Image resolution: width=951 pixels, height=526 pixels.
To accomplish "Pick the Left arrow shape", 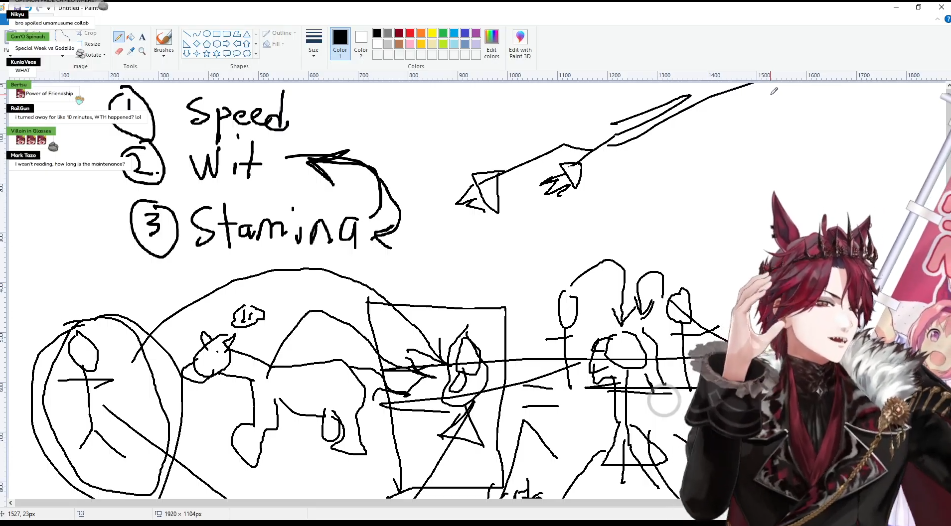I will pos(237,44).
